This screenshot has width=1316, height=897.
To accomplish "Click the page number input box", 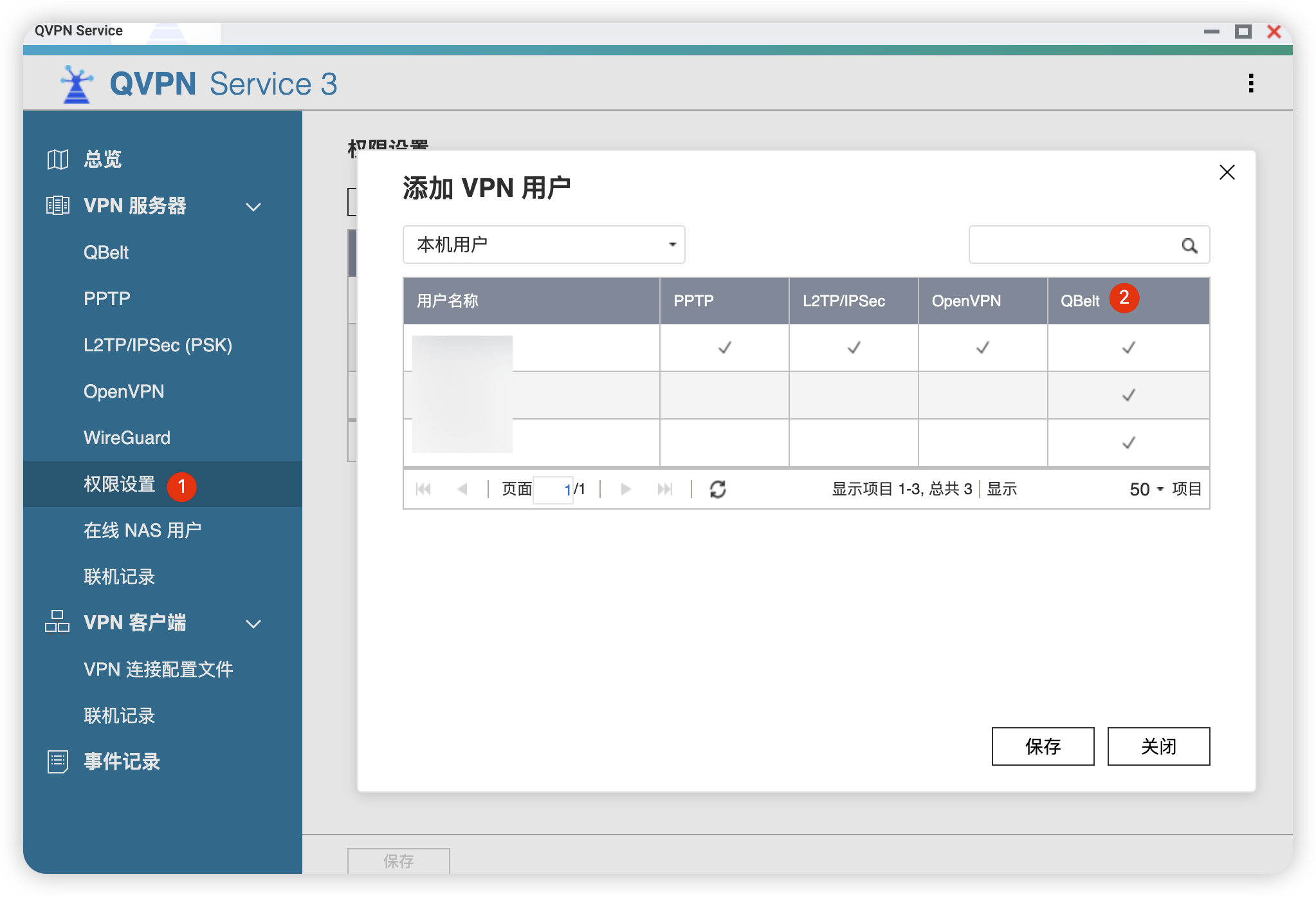I will pos(553,489).
